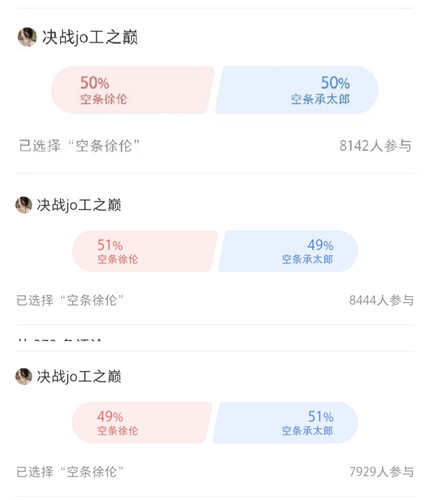Click the 8444人参与 participant count
The height and width of the screenshot is (500, 430).
click(x=381, y=300)
